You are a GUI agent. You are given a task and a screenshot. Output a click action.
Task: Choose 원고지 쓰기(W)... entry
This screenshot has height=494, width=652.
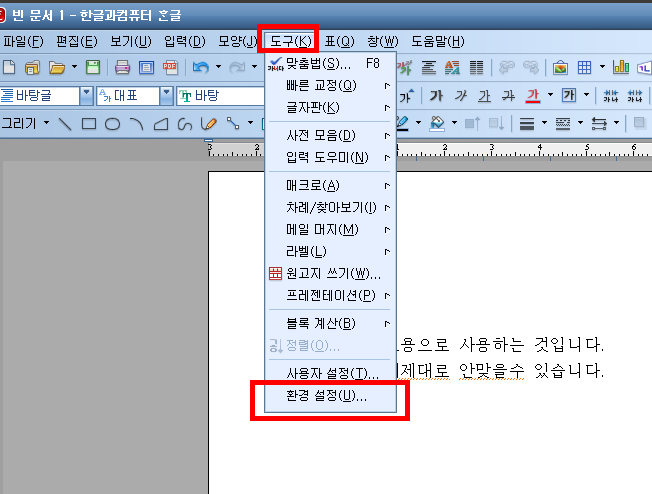(330, 273)
